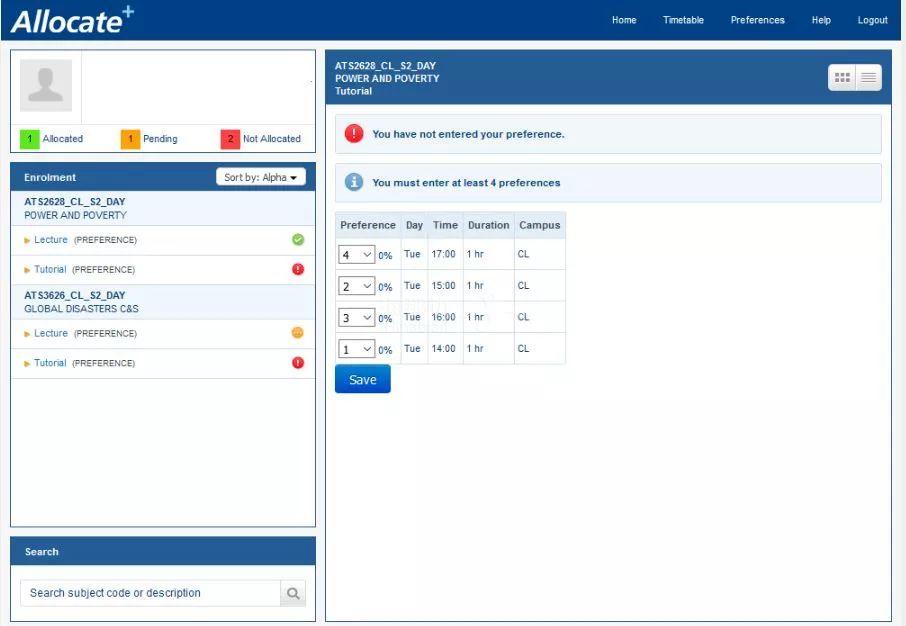Open preference dropdown for Tue 17:00 class

[x=356, y=255]
